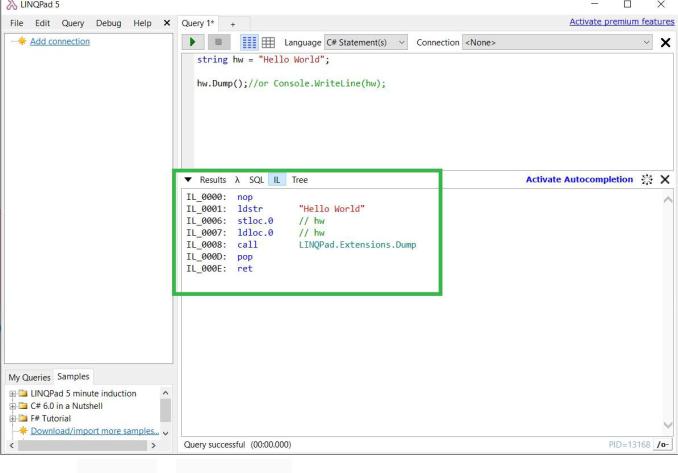Switch to the Results tab
Viewport: 678px width, 473px height.
tap(213, 180)
